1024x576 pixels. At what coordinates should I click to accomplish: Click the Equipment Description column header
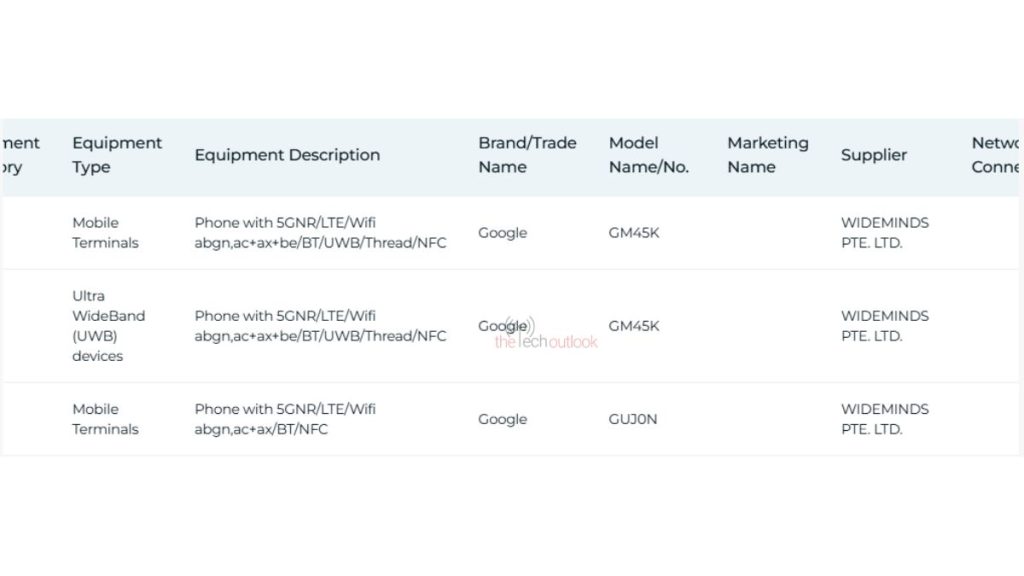(x=287, y=155)
